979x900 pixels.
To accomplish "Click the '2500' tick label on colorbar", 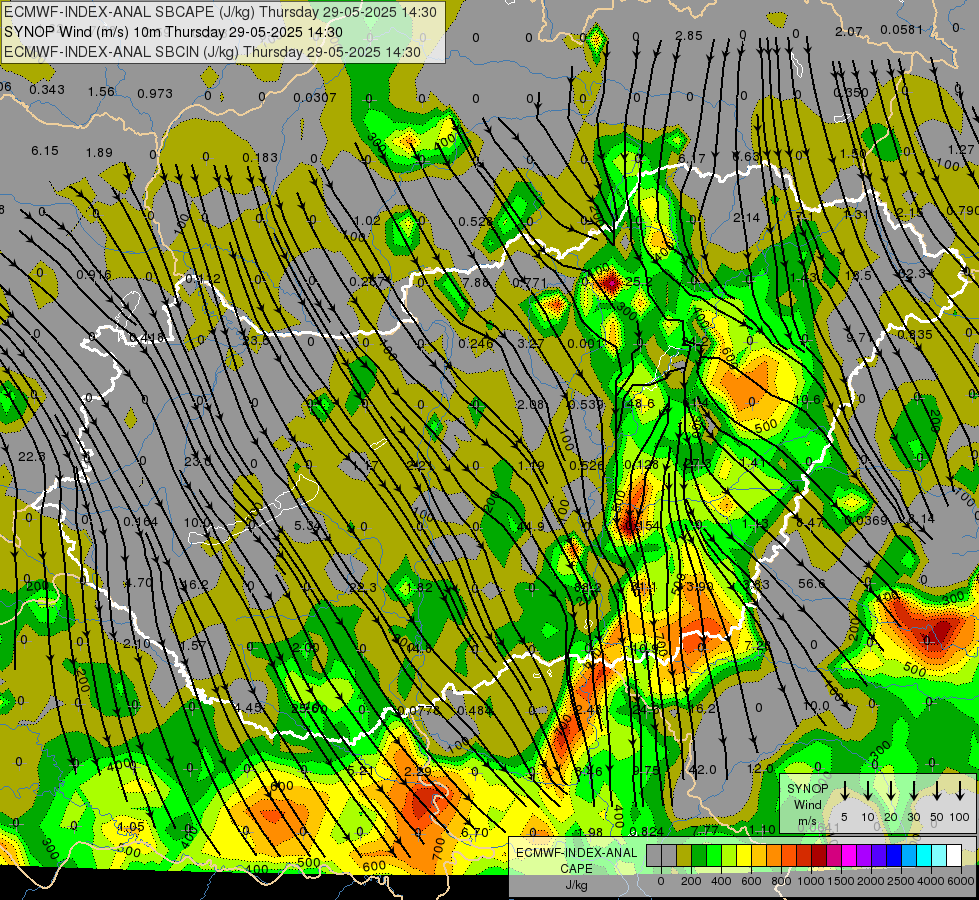I will coord(901,881).
